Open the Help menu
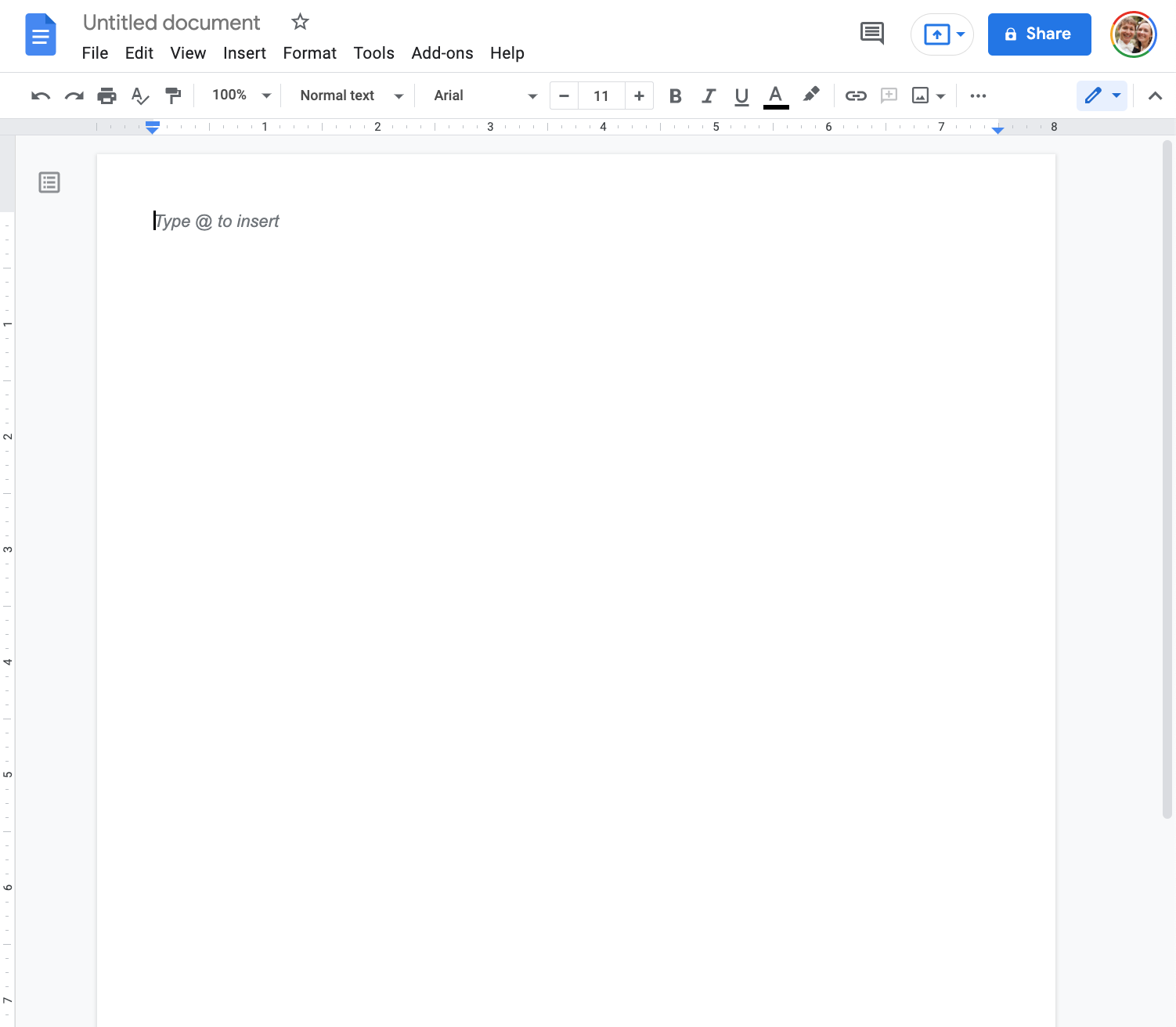1176x1027 pixels. [x=507, y=53]
